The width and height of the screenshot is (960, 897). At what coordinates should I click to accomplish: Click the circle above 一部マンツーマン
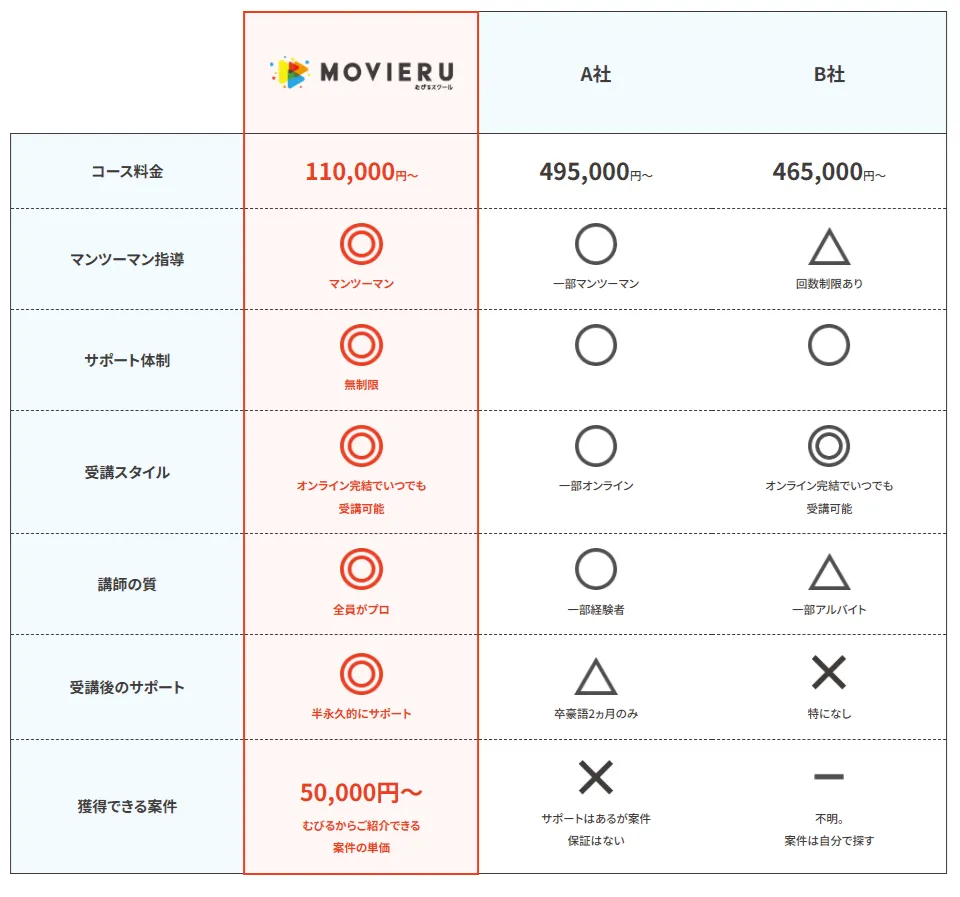click(596, 244)
